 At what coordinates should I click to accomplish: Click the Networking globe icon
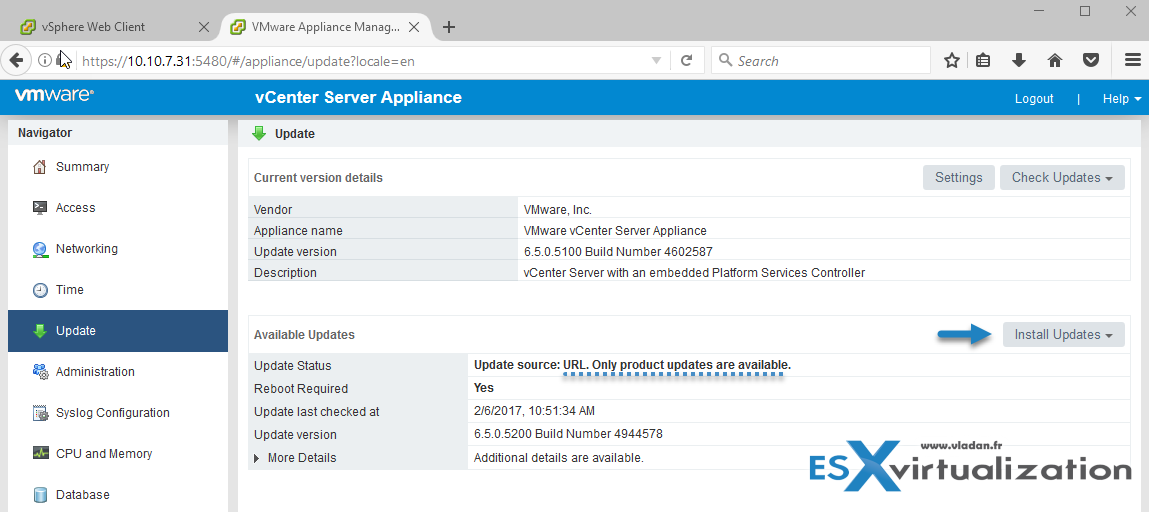[x=40, y=249]
